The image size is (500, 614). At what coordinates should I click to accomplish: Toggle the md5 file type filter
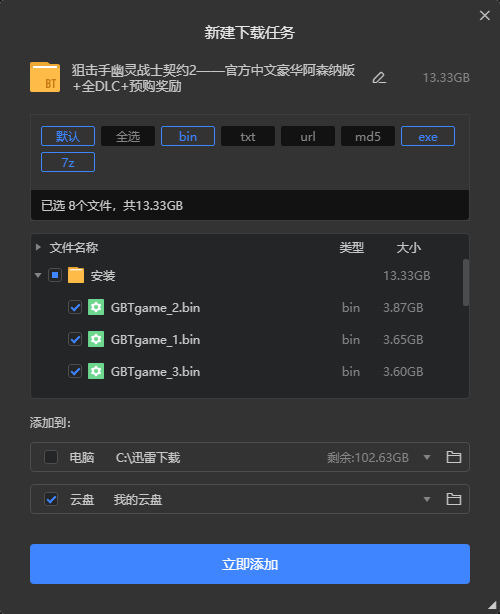[x=368, y=136]
